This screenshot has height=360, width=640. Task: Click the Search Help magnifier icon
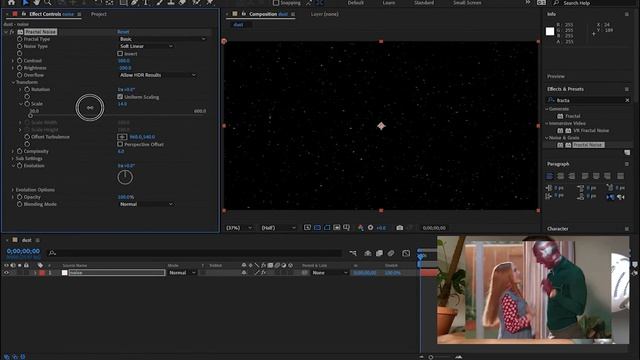click(x=556, y=3)
